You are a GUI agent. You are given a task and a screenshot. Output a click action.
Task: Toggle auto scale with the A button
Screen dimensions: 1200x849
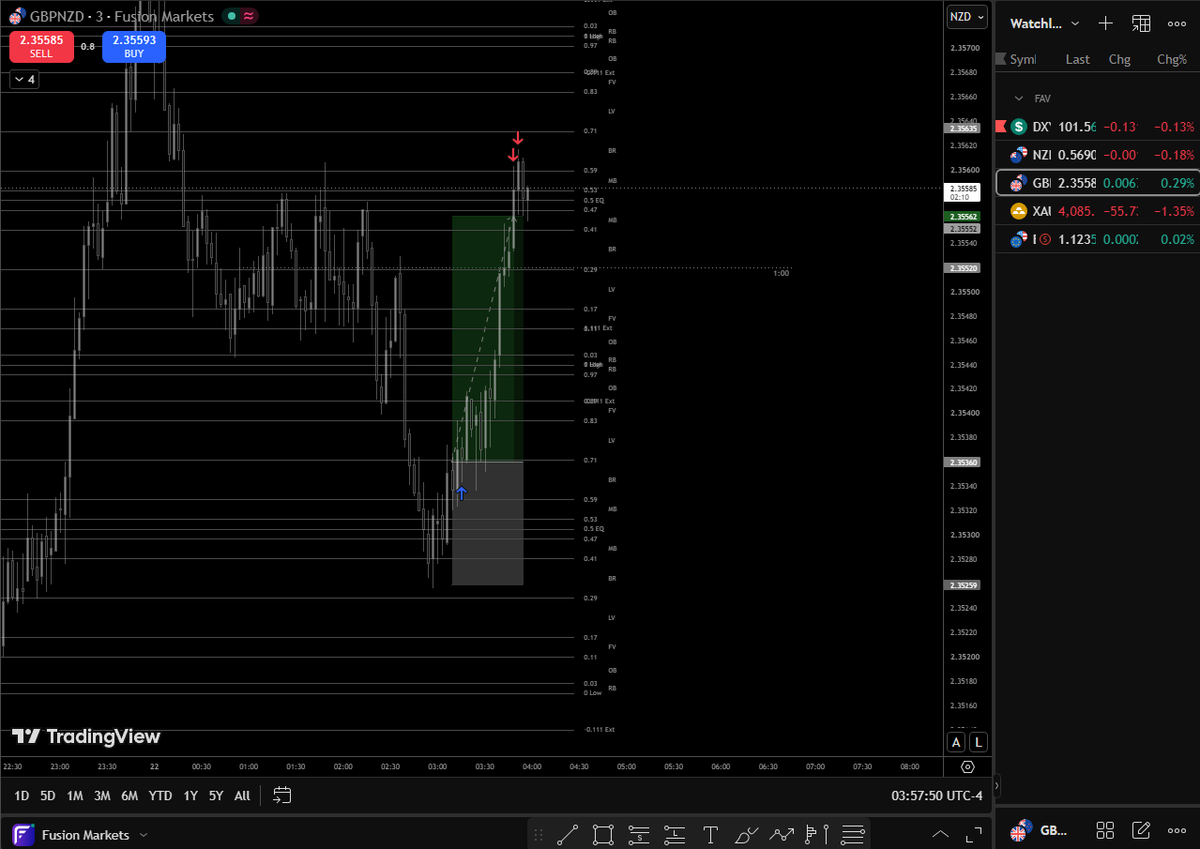pyautogui.click(x=956, y=742)
